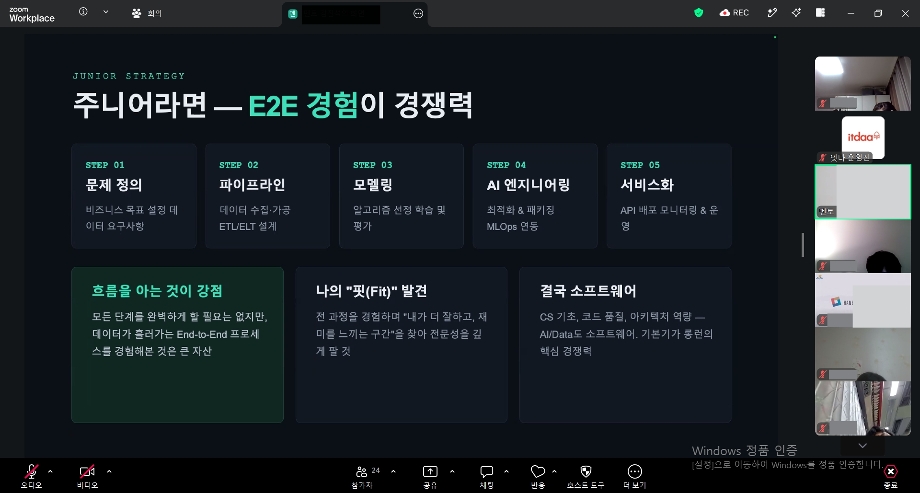Expand audio options arrow next to microphone
This screenshot has height=493, width=920.
click(50, 471)
